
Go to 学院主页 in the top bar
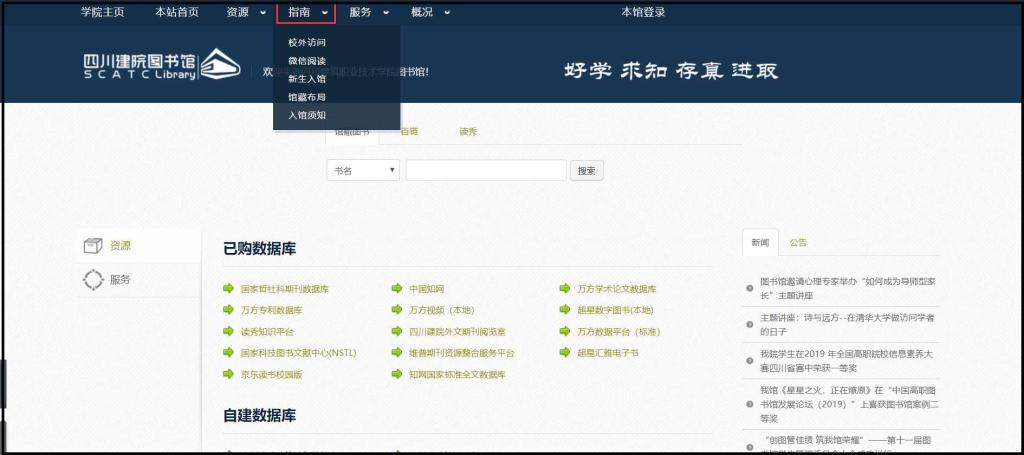(x=103, y=12)
